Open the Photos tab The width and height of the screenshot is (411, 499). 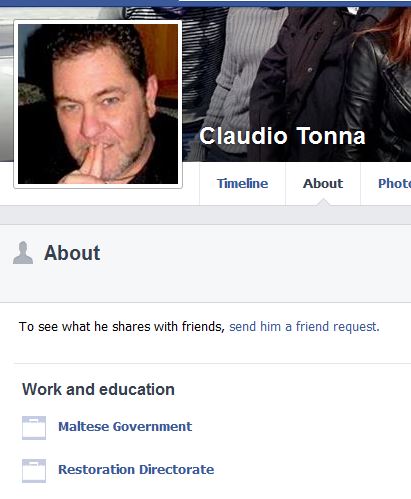(394, 183)
